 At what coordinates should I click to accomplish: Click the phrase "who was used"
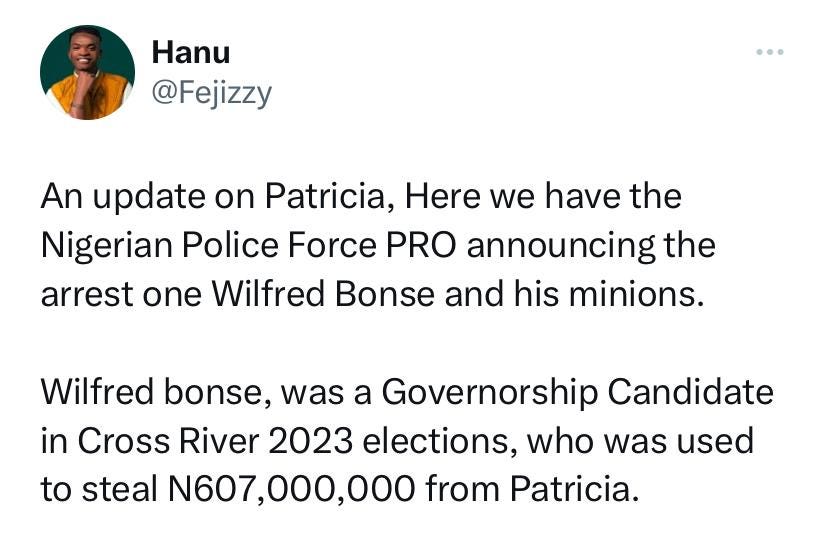[x=640, y=441]
